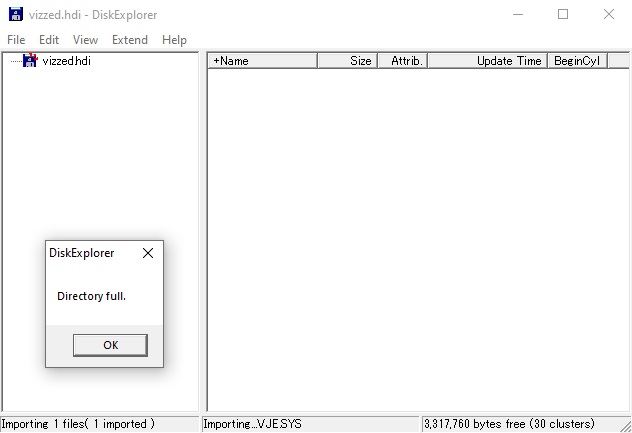Click the Importing VJE.SYS status pane
Image resolution: width=632 pixels, height=433 pixels.
tap(310, 424)
